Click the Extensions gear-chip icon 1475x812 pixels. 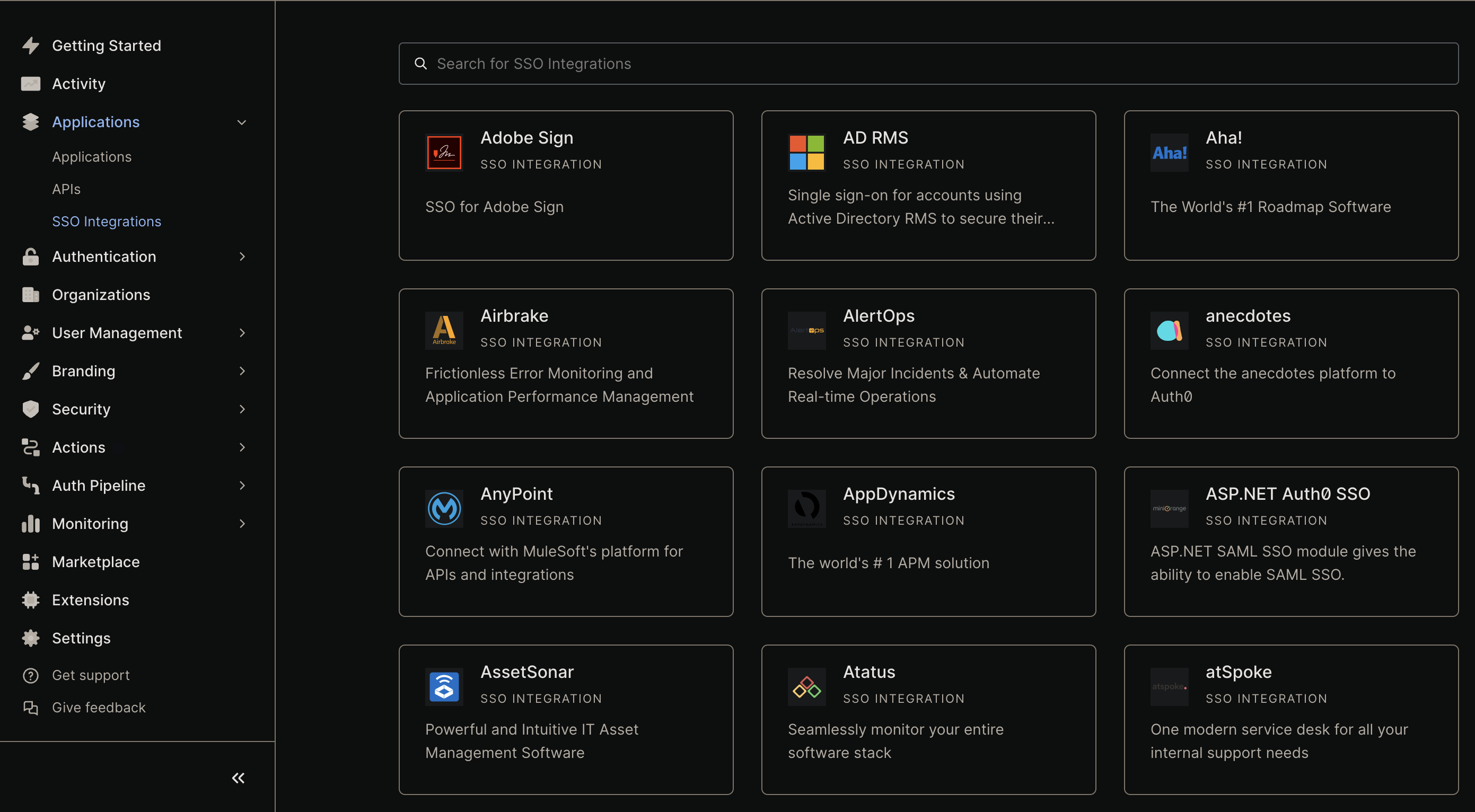click(30, 599)
